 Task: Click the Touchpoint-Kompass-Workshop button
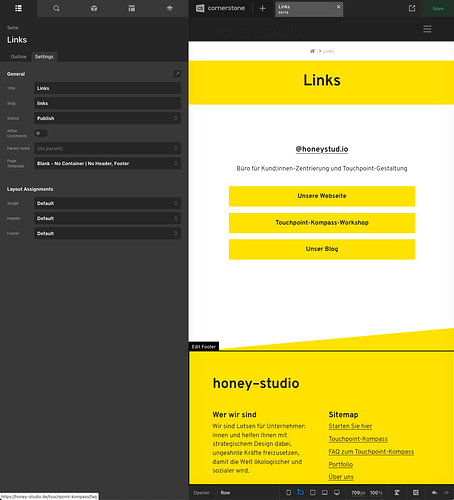(x=322, y=223)
